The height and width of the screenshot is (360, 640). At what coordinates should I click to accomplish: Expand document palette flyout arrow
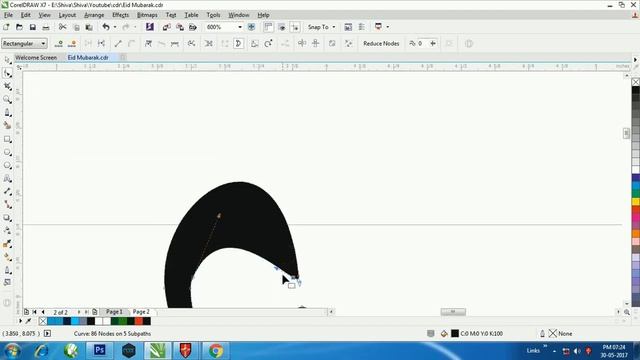click(x=20, y=321)
